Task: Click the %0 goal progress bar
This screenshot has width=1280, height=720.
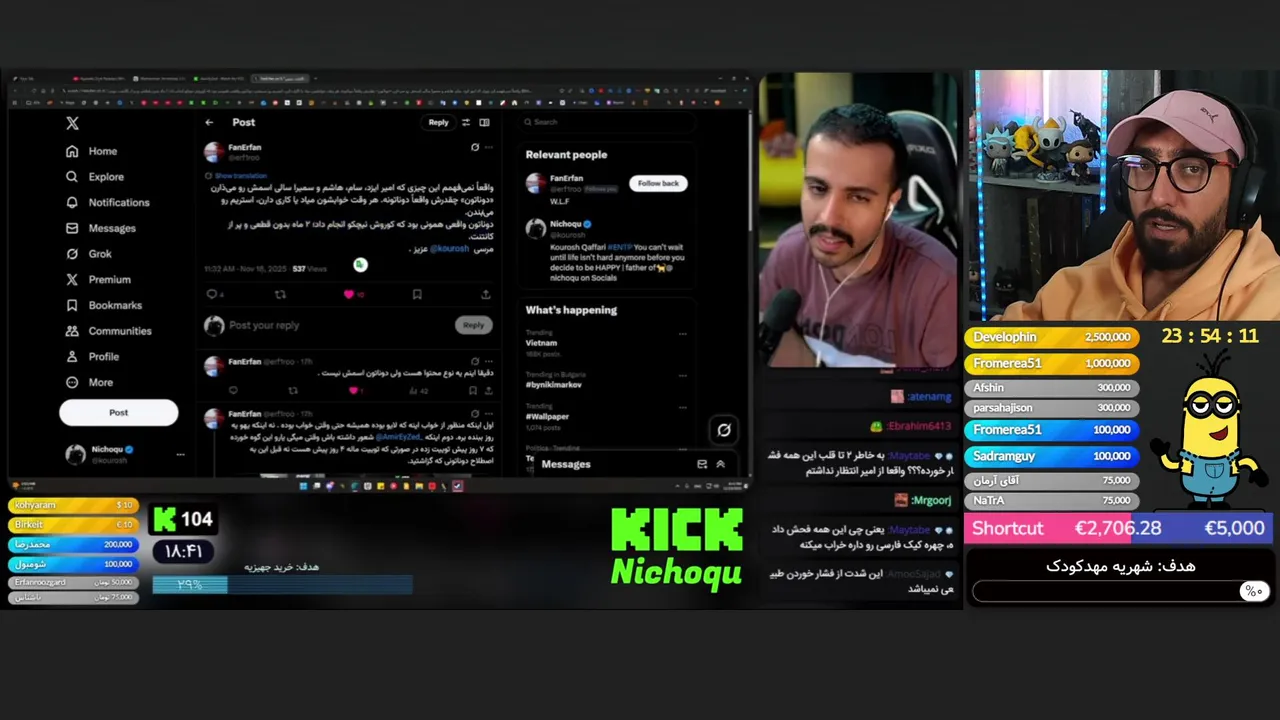Action: [1120, 591]
